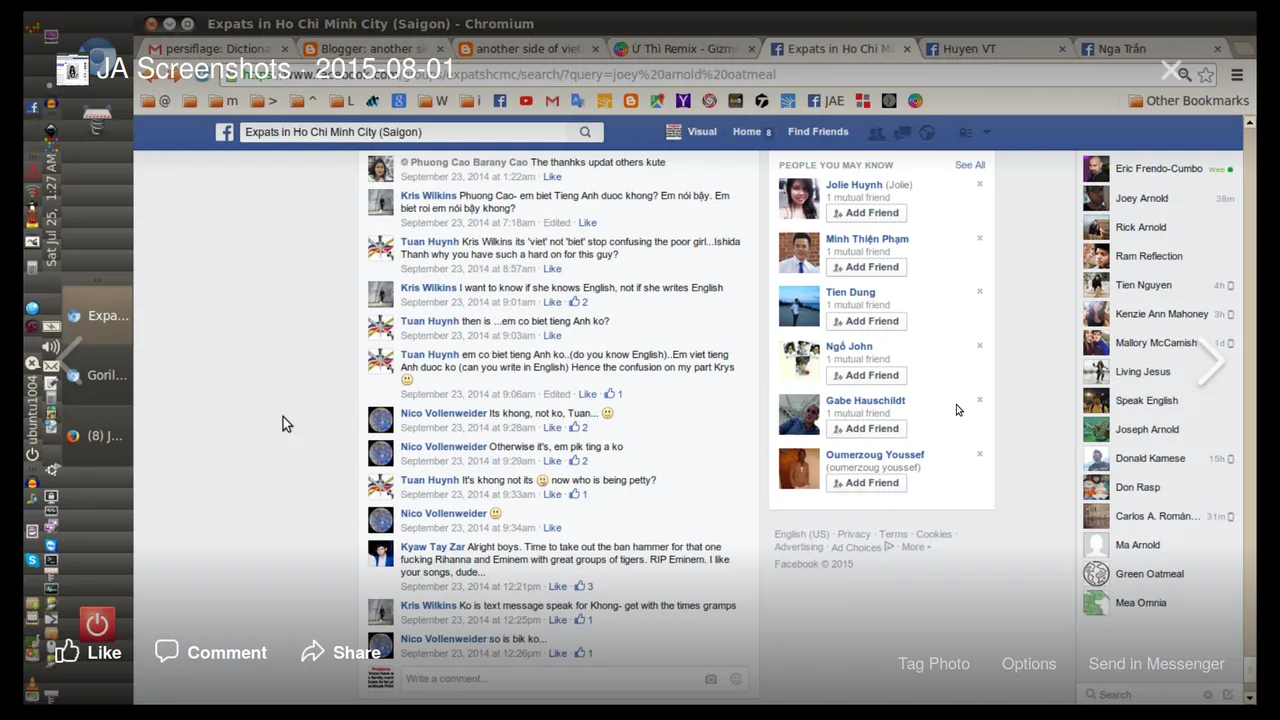Click Write a comment field
The image size is (1280, 720).
click(550, 679)
